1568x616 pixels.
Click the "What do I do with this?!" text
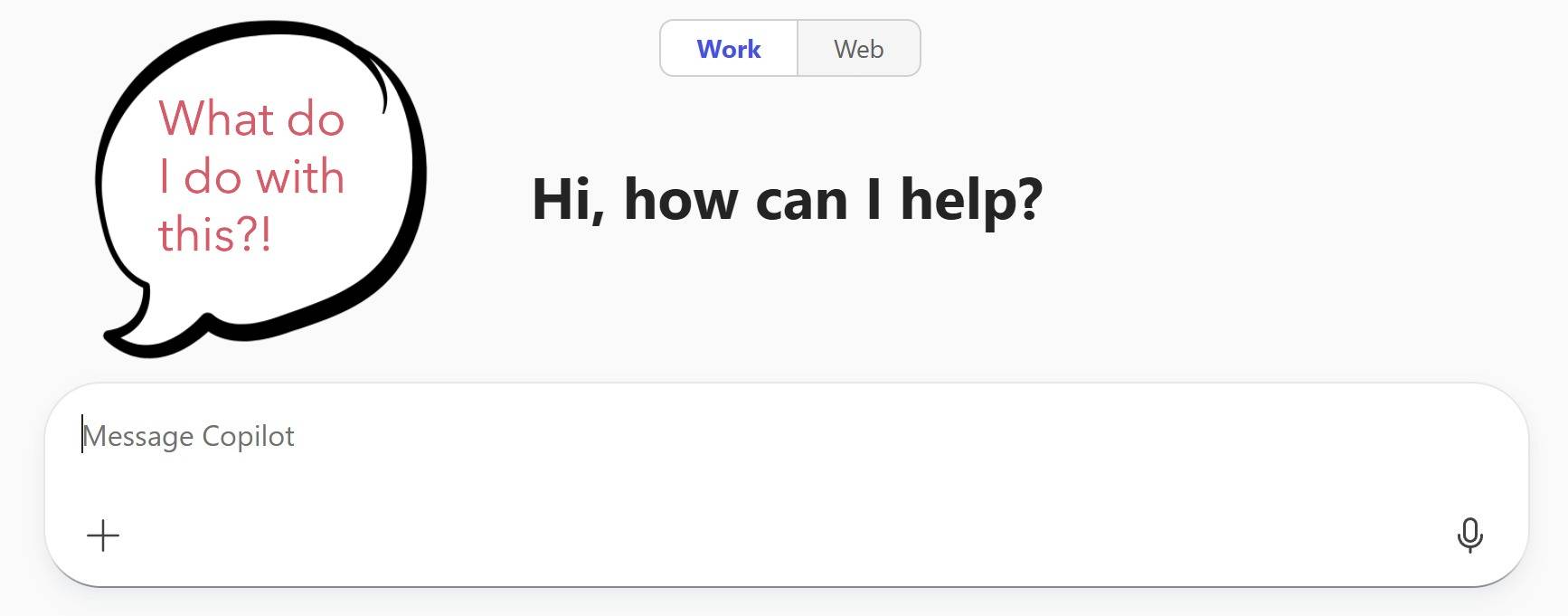[x=251, y=176]
